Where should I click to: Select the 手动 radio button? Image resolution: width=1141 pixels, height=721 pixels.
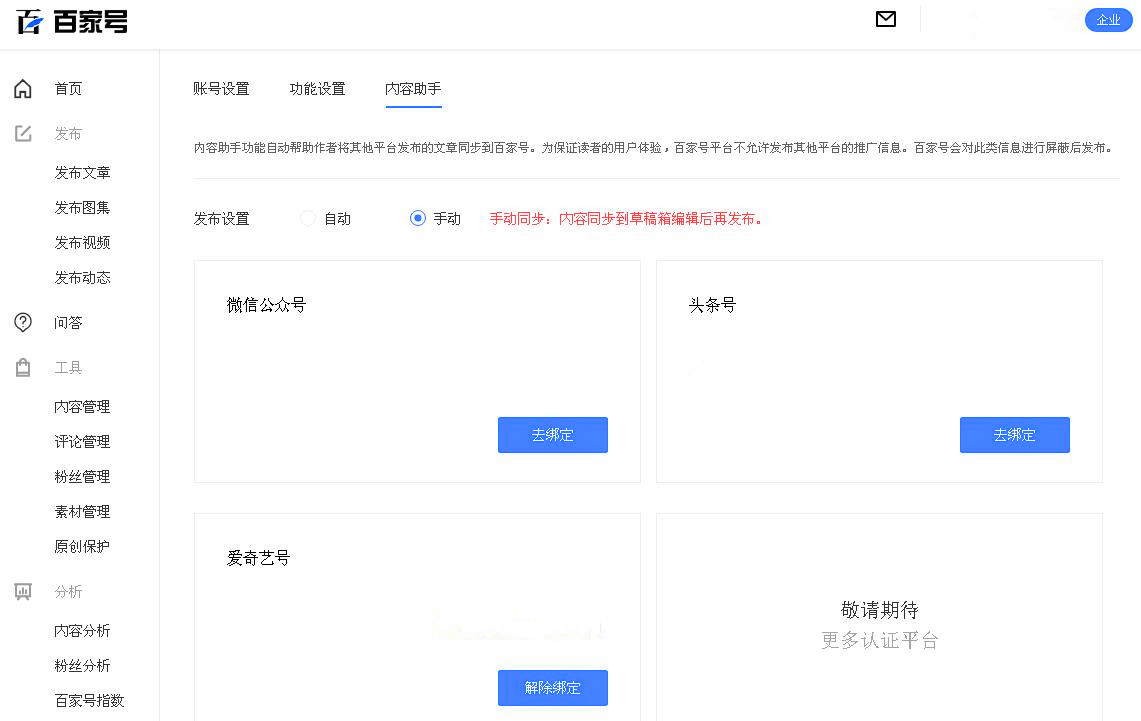click(x=418, y=218)
